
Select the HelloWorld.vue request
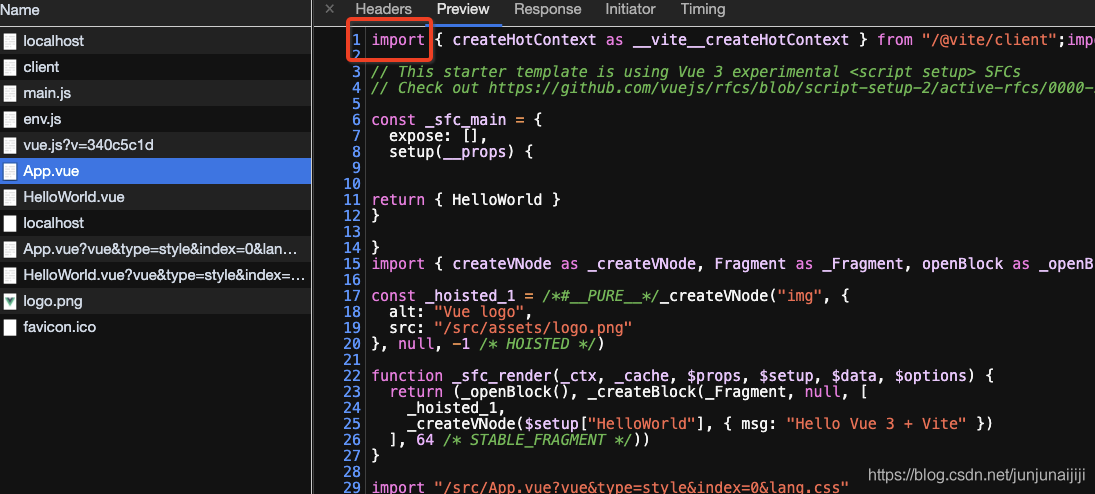click(155, 197)
